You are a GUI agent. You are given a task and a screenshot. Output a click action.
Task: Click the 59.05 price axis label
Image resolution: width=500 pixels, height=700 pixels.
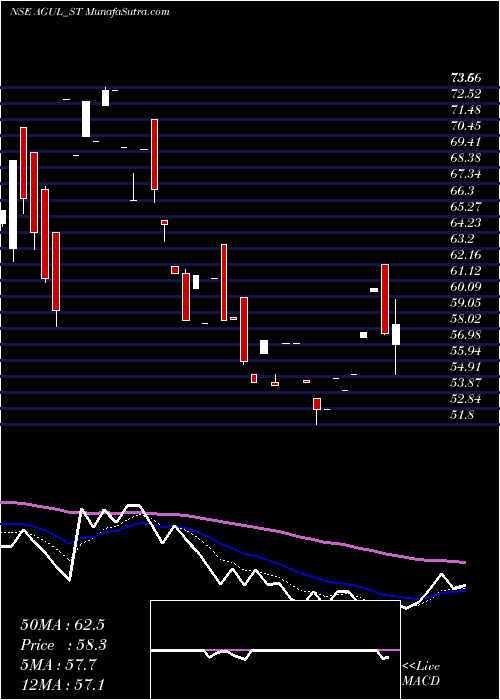[x=466, y=303]
